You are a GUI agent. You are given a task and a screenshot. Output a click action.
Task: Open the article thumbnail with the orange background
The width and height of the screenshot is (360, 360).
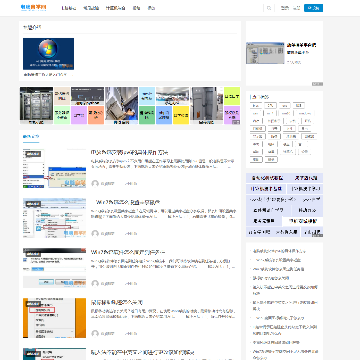tap(54, 318)
